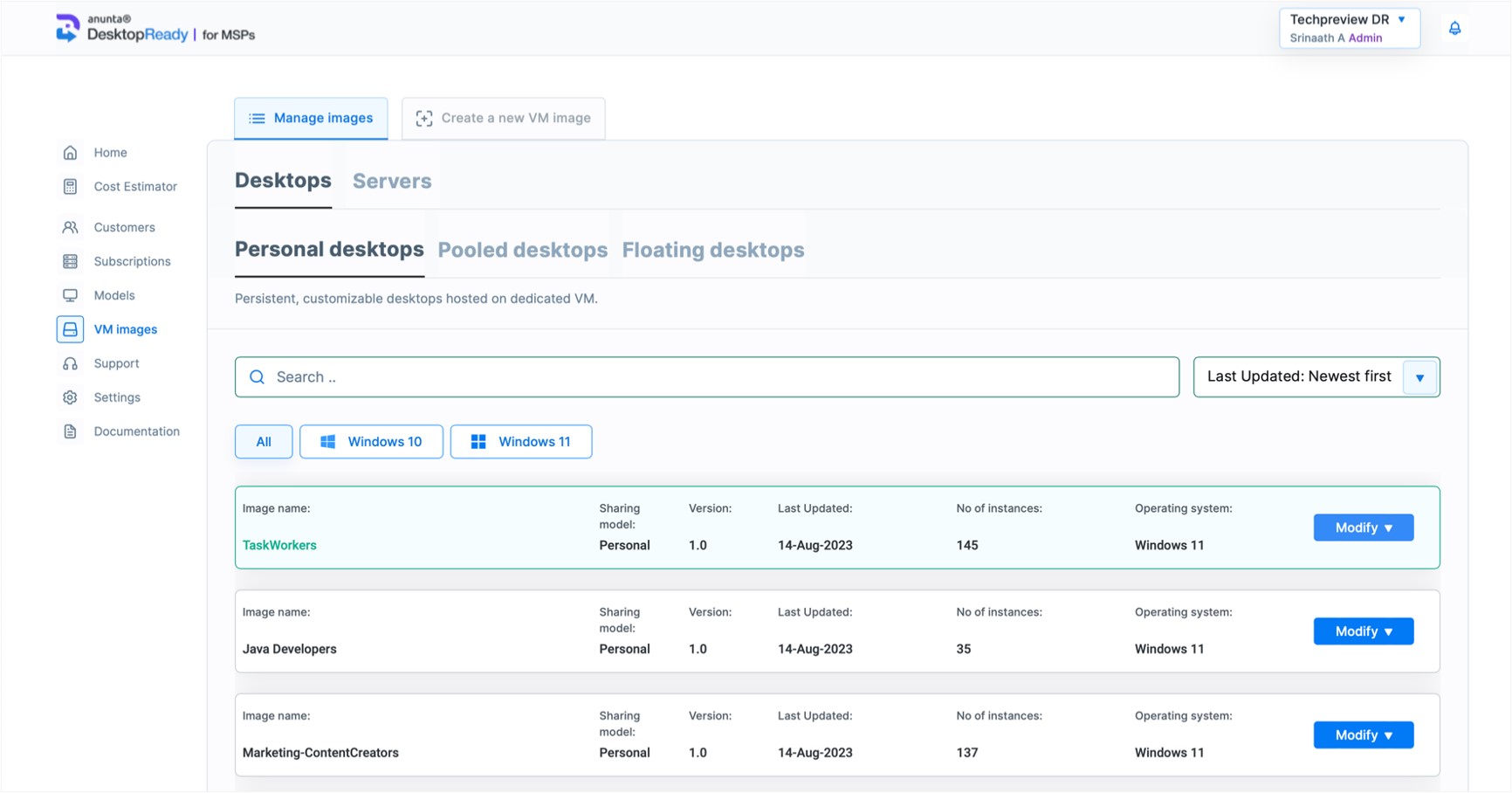This screenshot has height=793, width=1512.
Task: Click the notification bell icon
Action: [1454, 29]
